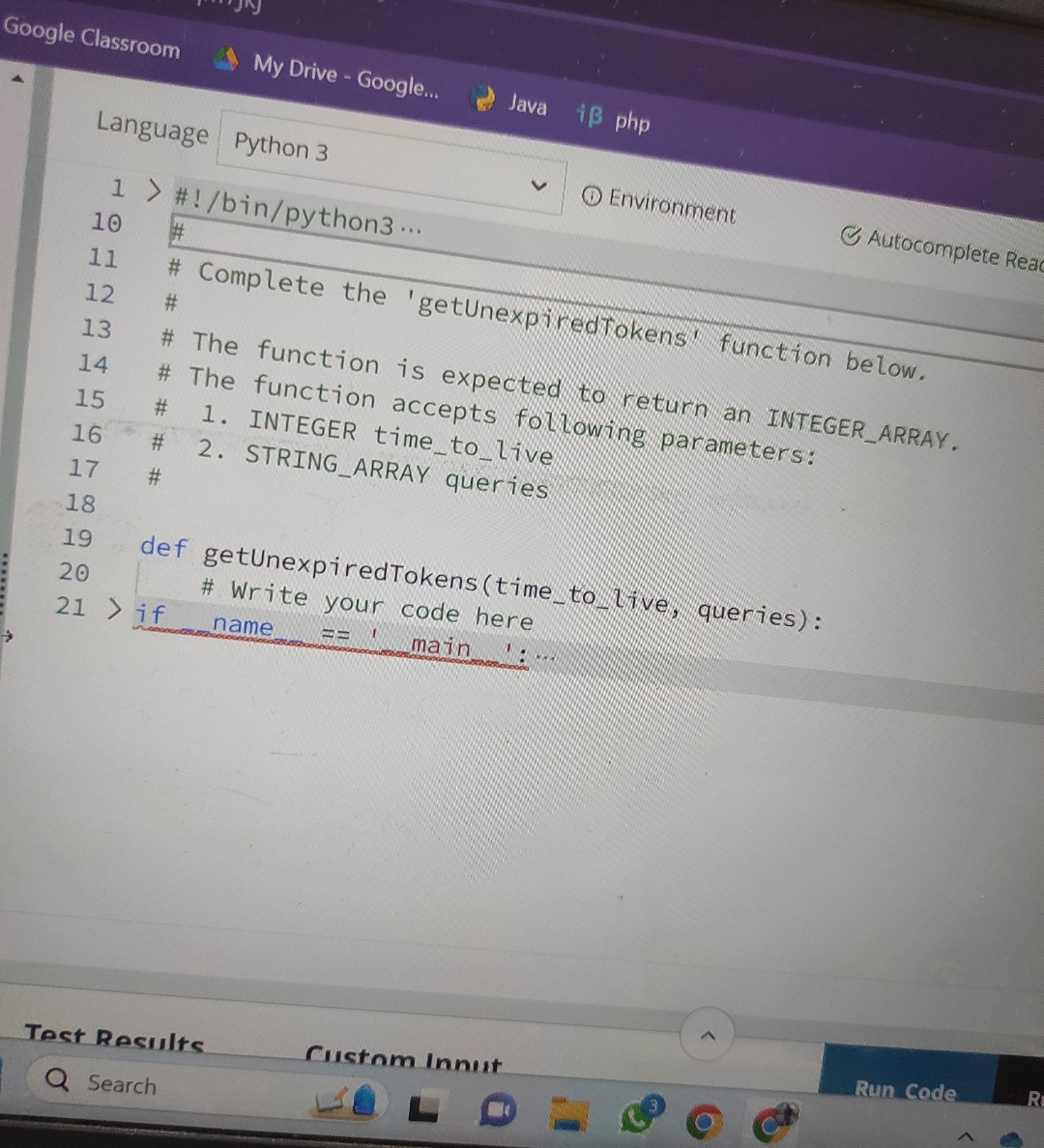The height and width of the screenshot is (1148, 1044).
Task: Open File Explorer from the taskbar
Action: pyautogui.click(x=568, y=1112)
